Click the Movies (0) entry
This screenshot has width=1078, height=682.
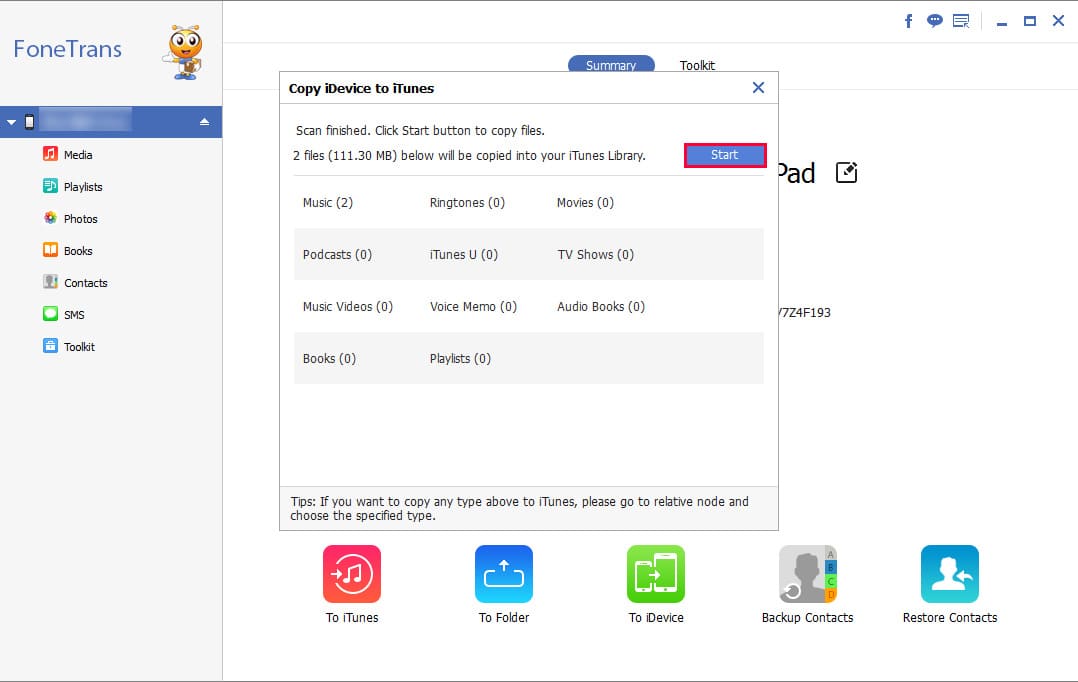[x=585, y=202]
